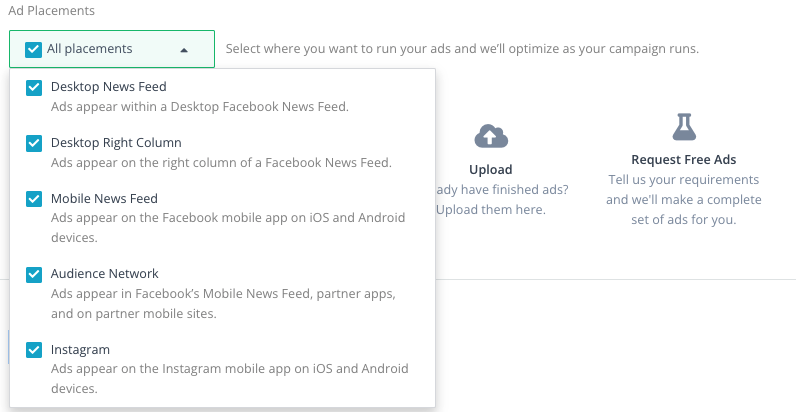Click the Request Free Ads heading
Image resolution: width=796 pixels, height=412 pixels.
[x=684, y=159]
